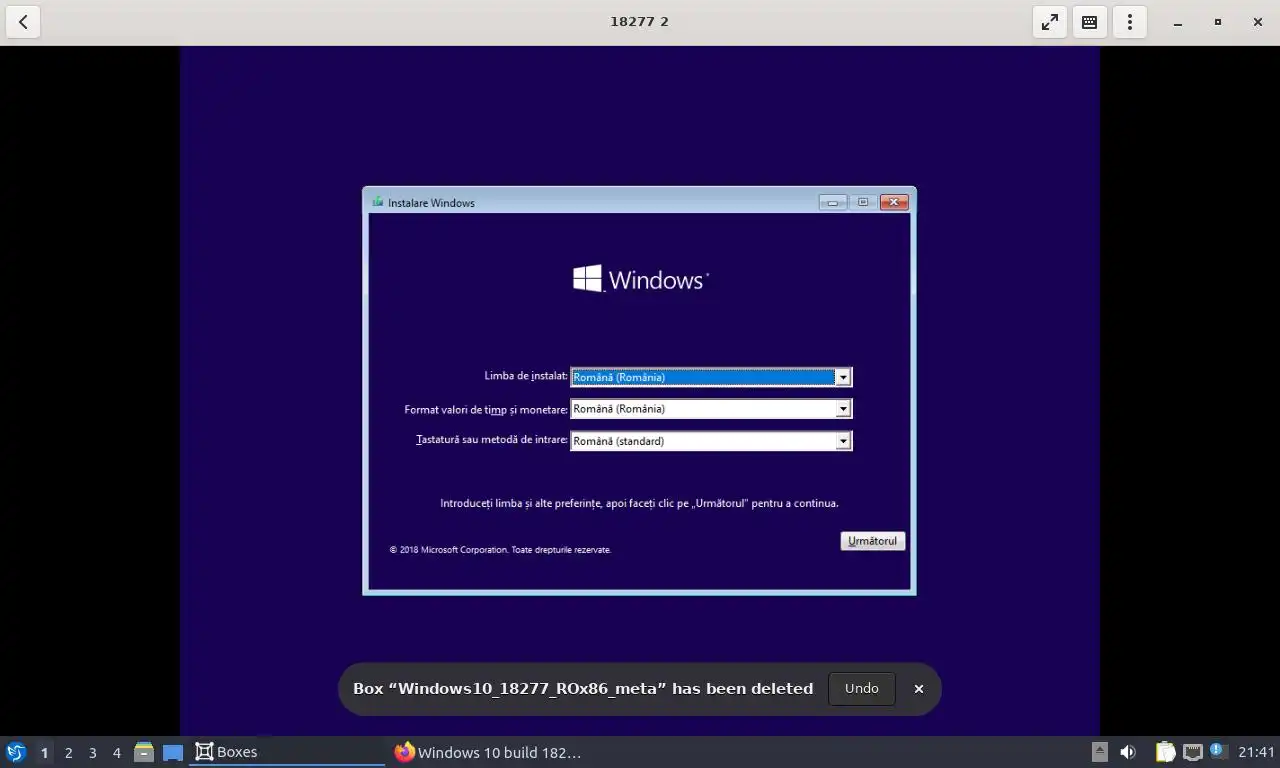Switch to workspace 4

(x=117, y=753)
